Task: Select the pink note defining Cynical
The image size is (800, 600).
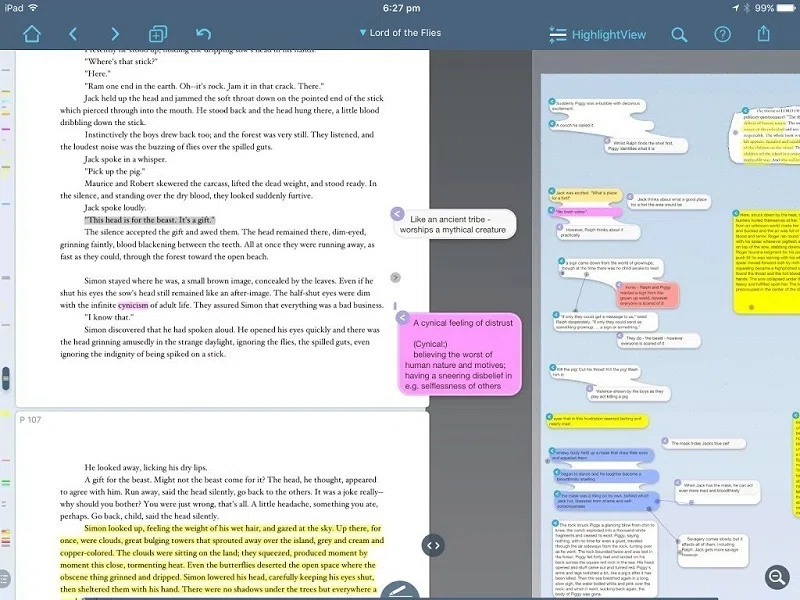Action: coord(459,354)
